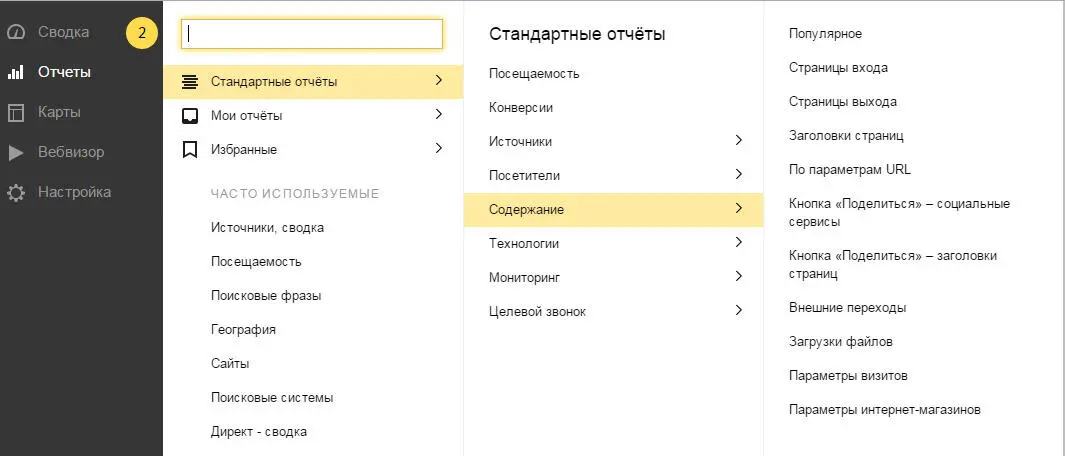Expand Источники submenu arrow
Viewport: 1065px width, 456px height.
pos(739,140)
